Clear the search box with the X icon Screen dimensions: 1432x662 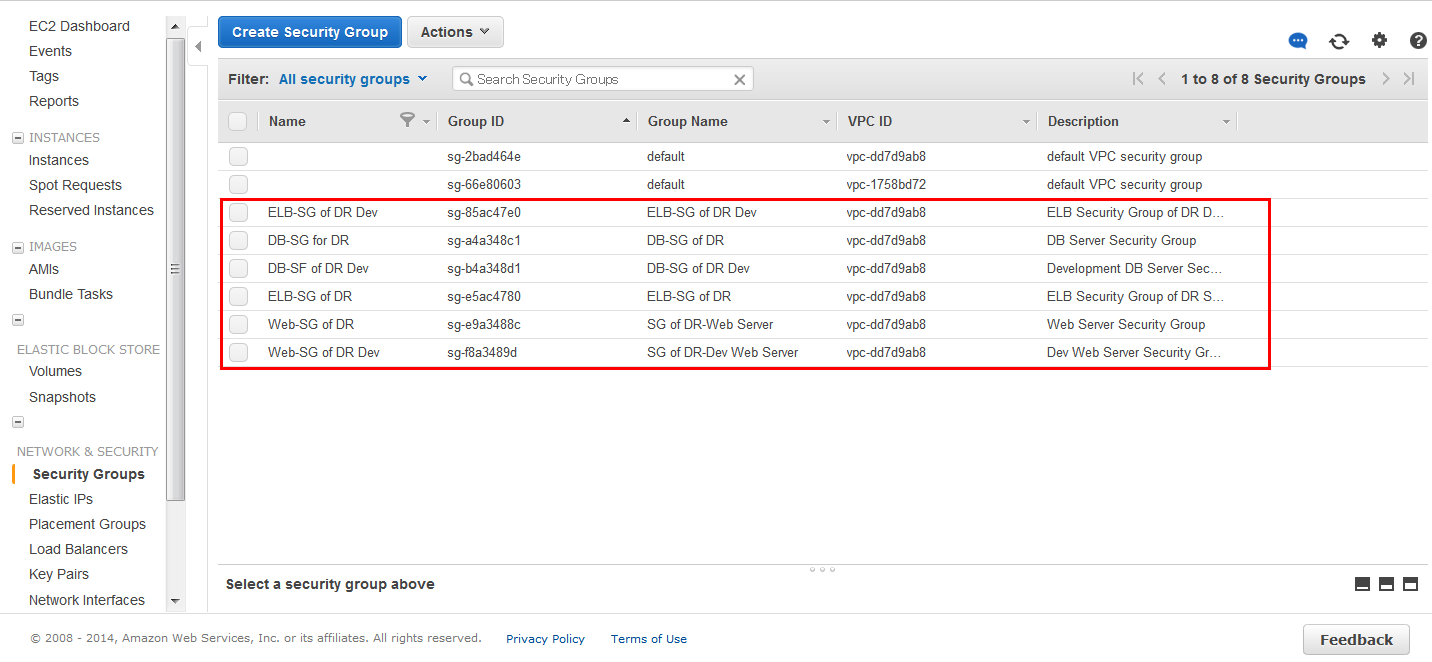click(x=739, y=78)
